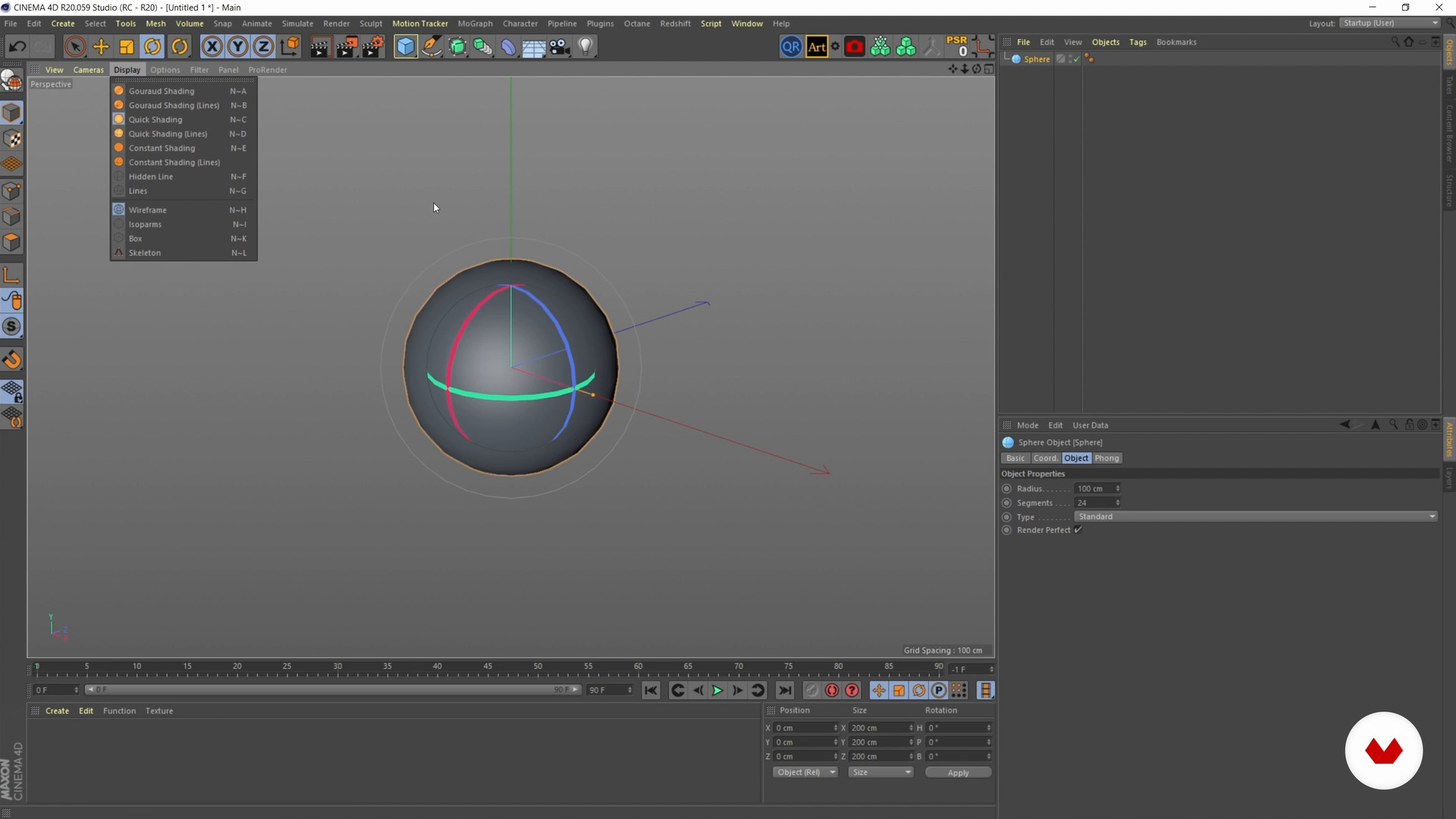The image size is (1456, 819).
Task: Enable Axis mode icon
Action: (11, 275)
